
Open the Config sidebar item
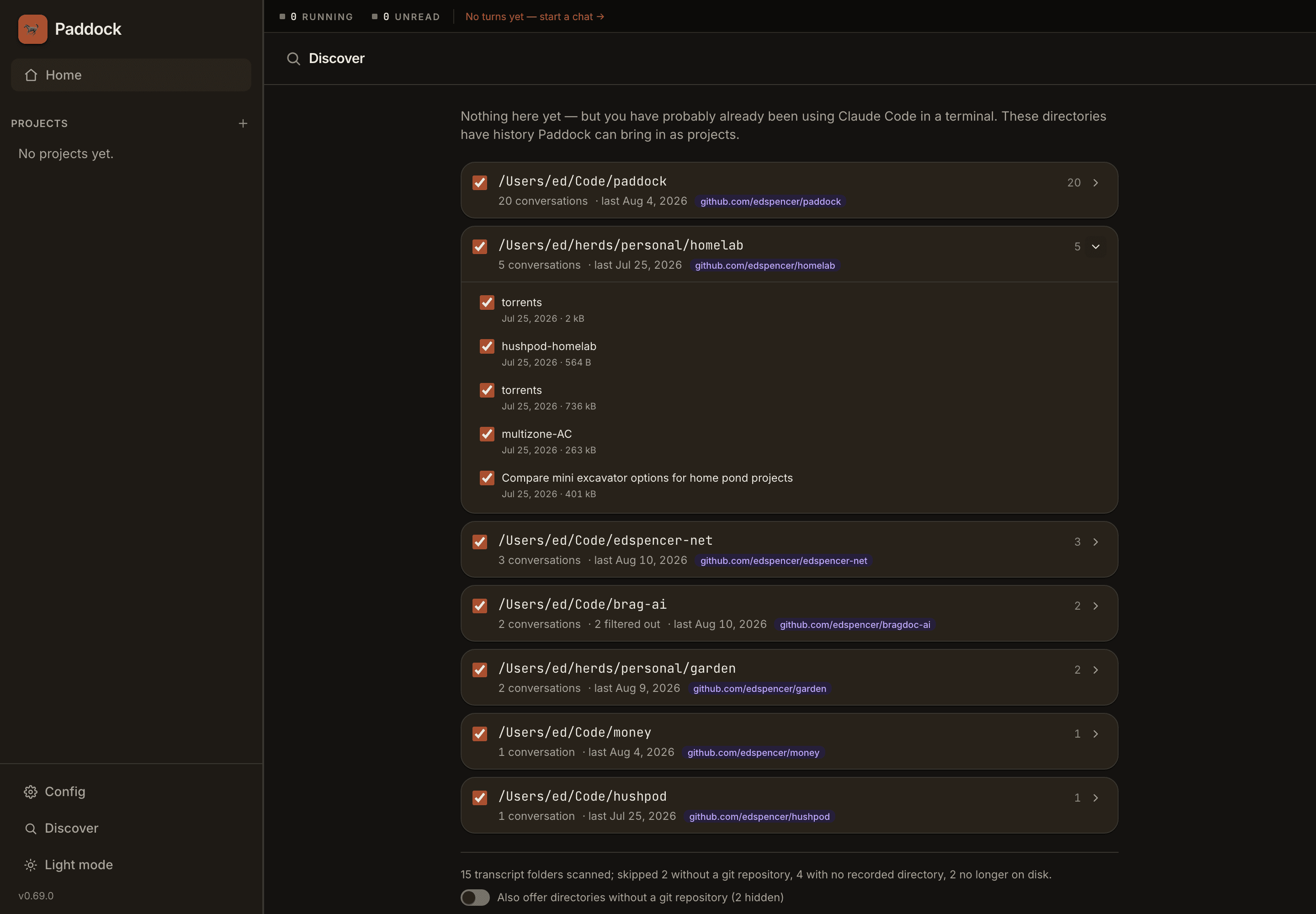tap(131, 792)
